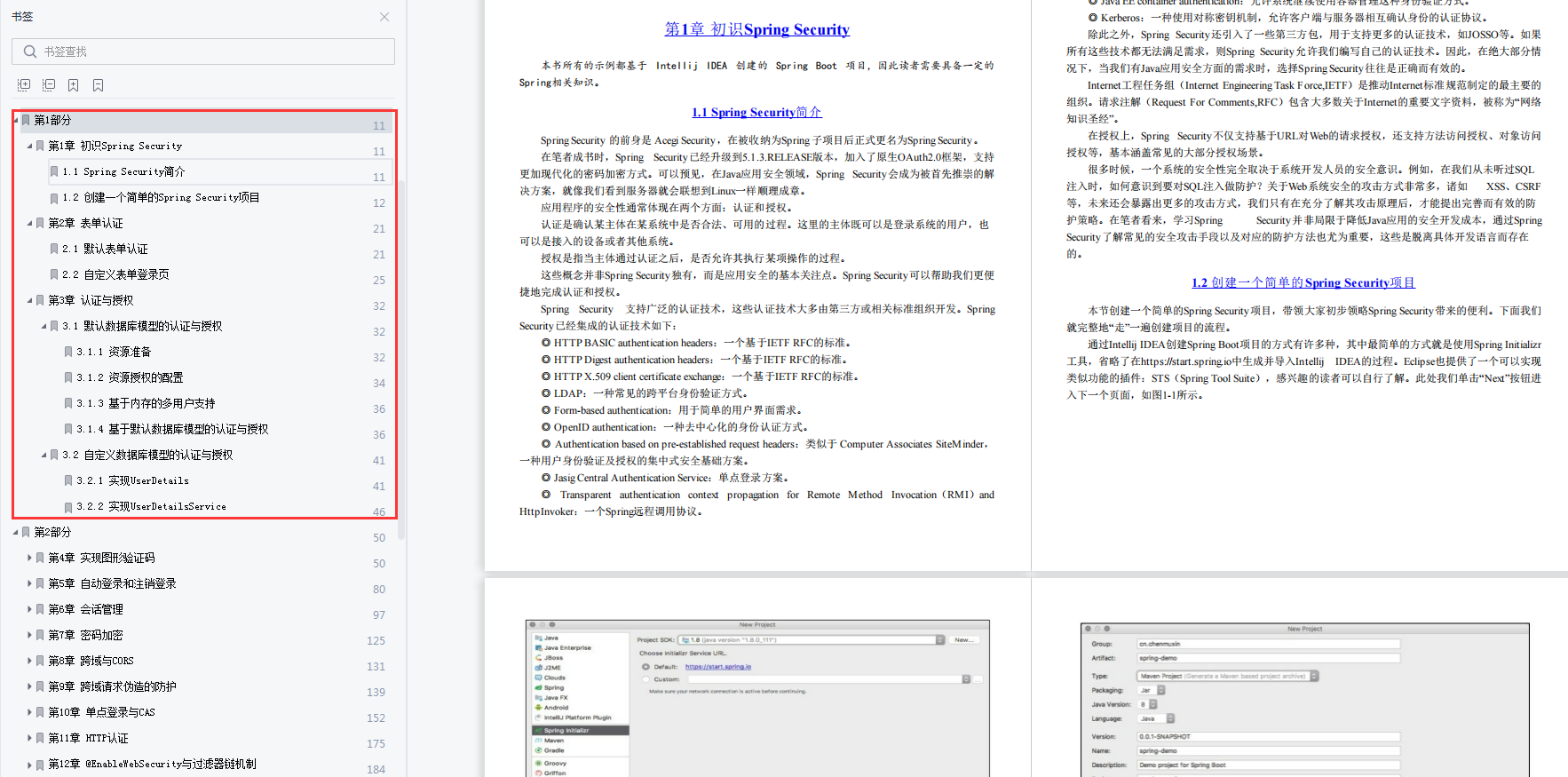Click bookmark icon beside 3.2.1 实现UserDetails

[68, 481]
